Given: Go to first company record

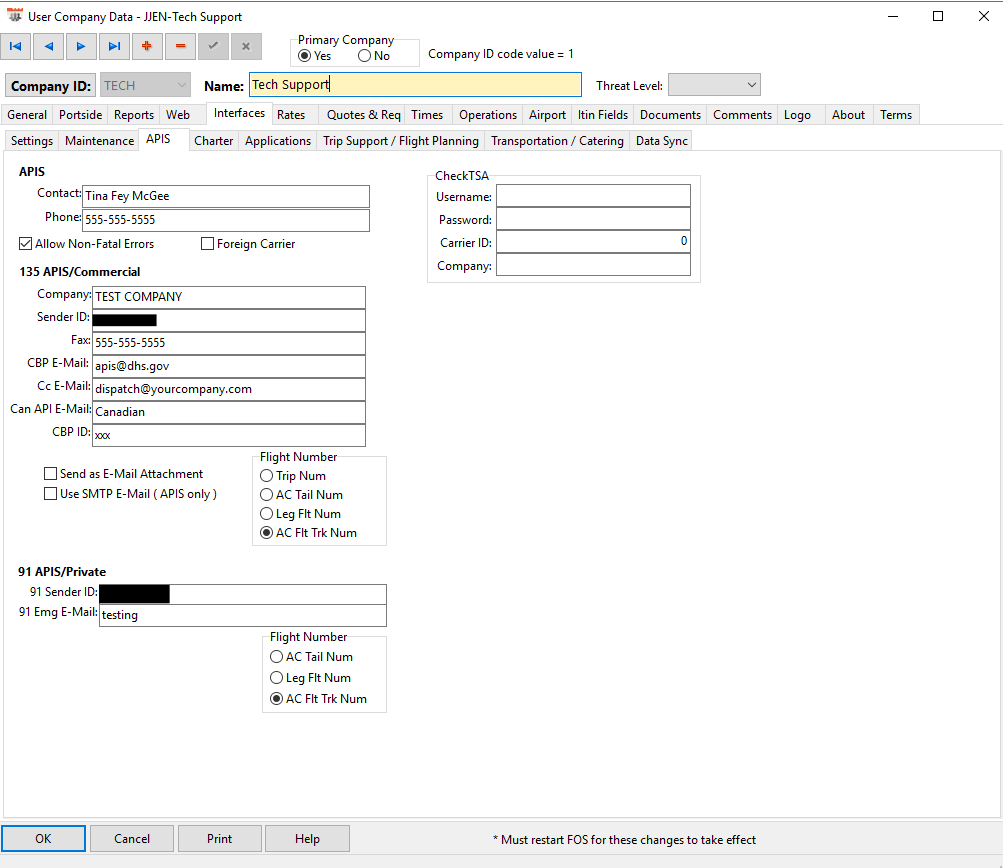Looking at the screenshot, I should [x=16, y=46].
